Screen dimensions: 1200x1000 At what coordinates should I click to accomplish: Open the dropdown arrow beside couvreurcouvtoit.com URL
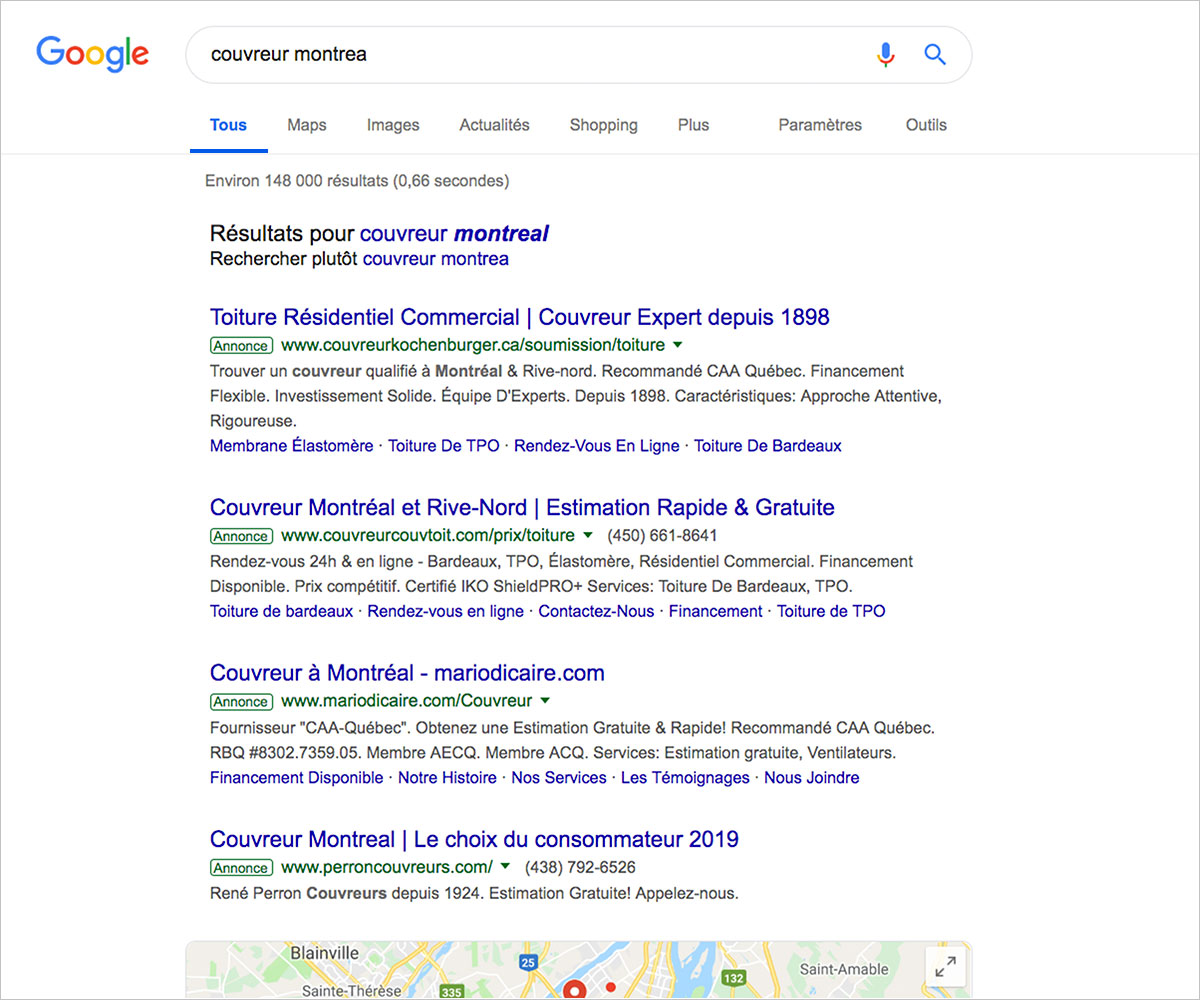(587, 535)
